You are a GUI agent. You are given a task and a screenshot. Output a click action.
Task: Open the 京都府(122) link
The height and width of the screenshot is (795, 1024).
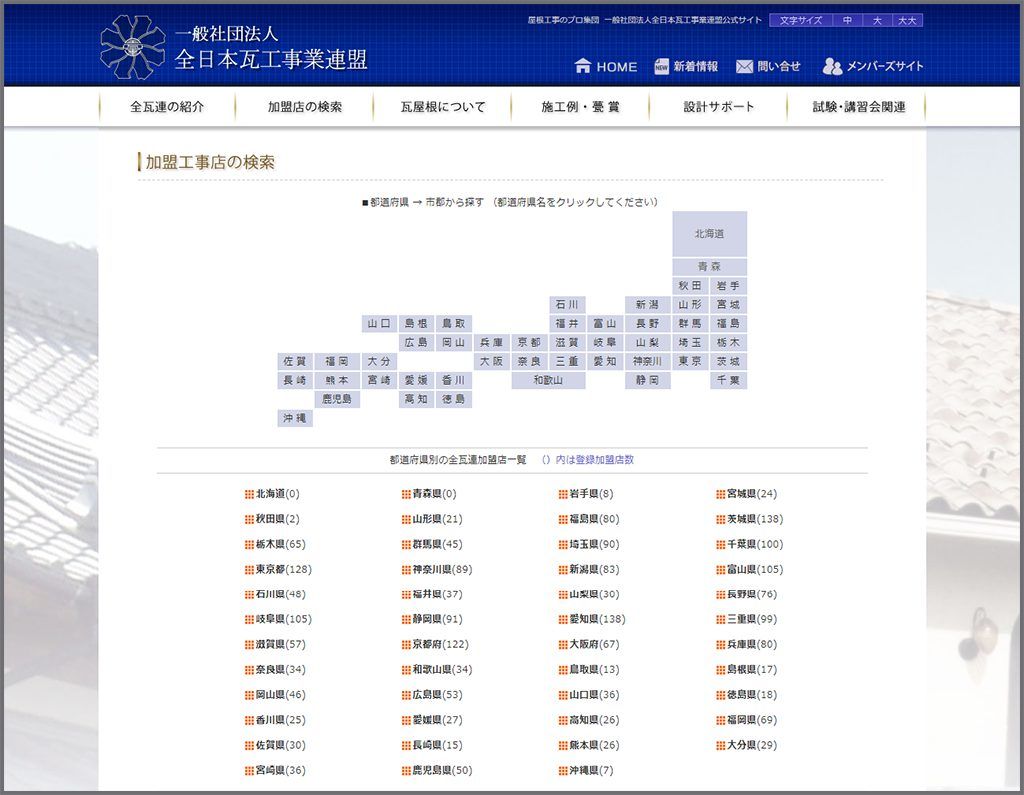[440, 645]
